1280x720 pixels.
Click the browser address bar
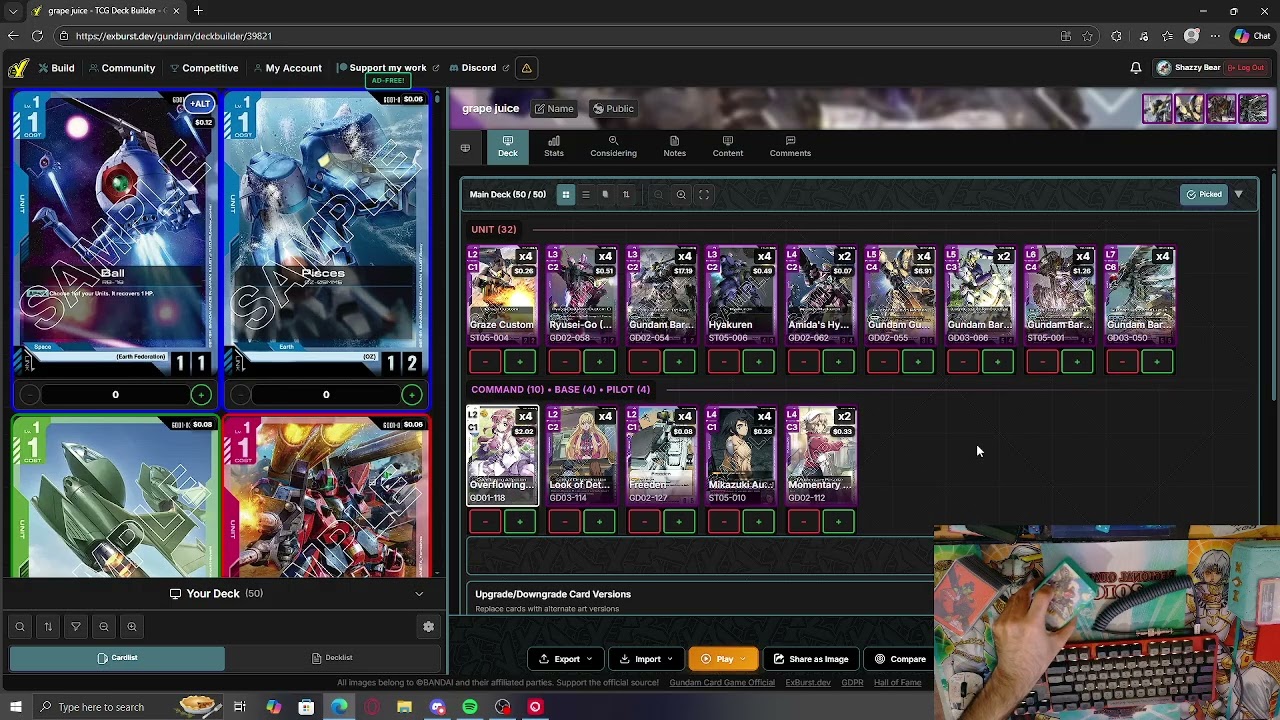(560, 36)
